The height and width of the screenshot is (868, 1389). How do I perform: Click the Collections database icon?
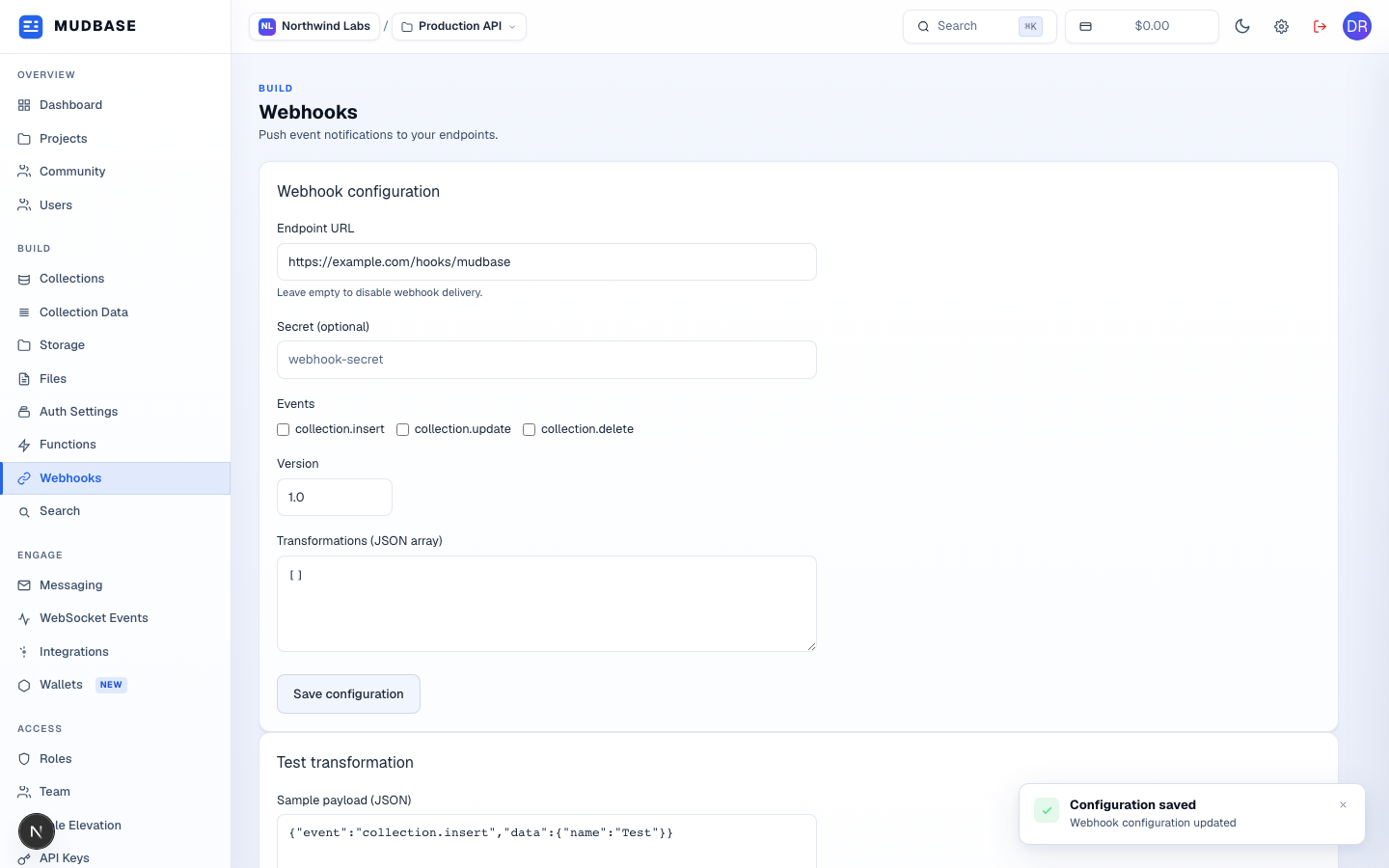[x=24, y=279]
